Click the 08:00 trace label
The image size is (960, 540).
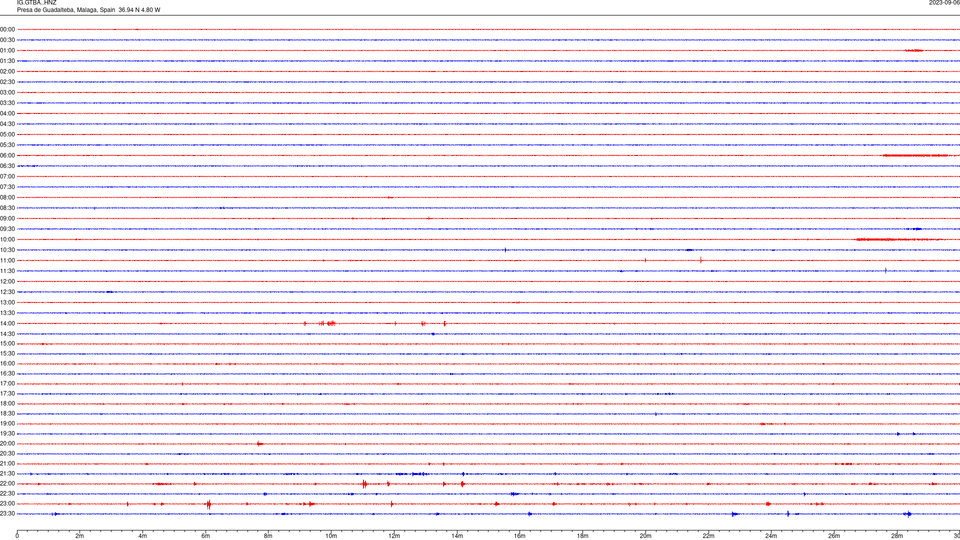[x=7, y=198]
